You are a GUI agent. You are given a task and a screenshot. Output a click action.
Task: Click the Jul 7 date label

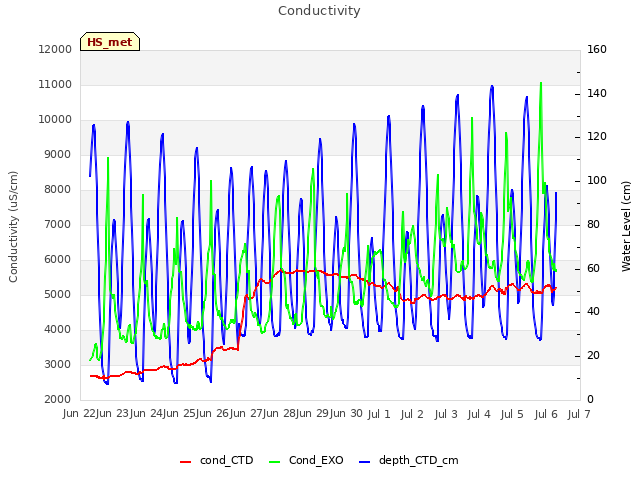[579, 414]
